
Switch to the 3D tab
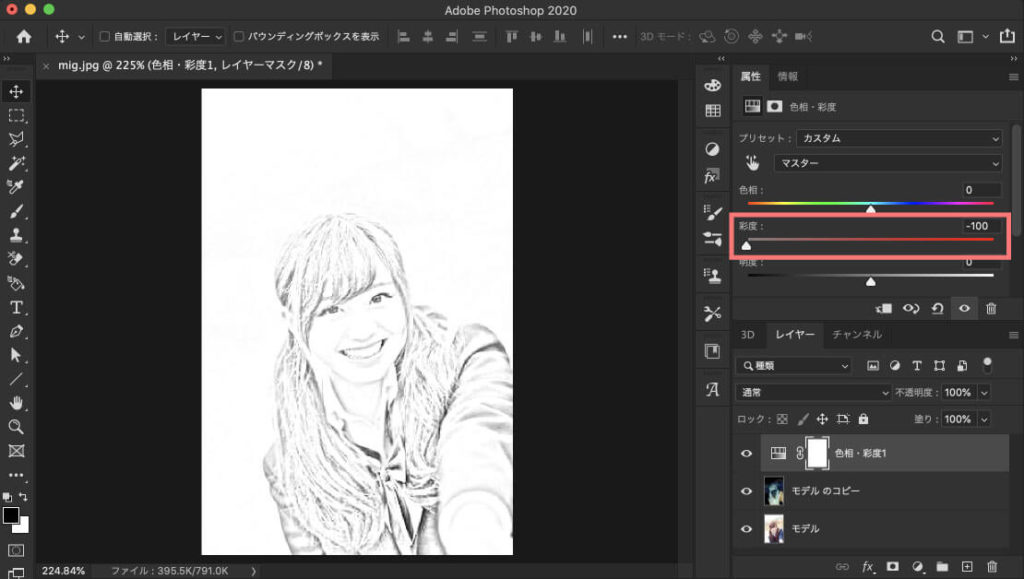point(748,334)
